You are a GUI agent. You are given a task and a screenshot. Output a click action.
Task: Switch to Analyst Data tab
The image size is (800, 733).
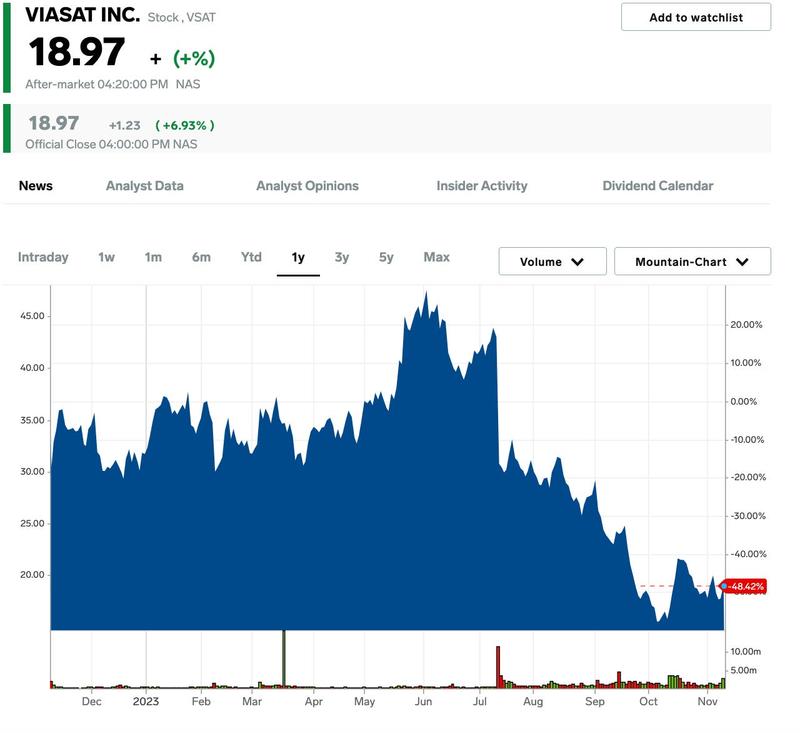tap(144, 186)
